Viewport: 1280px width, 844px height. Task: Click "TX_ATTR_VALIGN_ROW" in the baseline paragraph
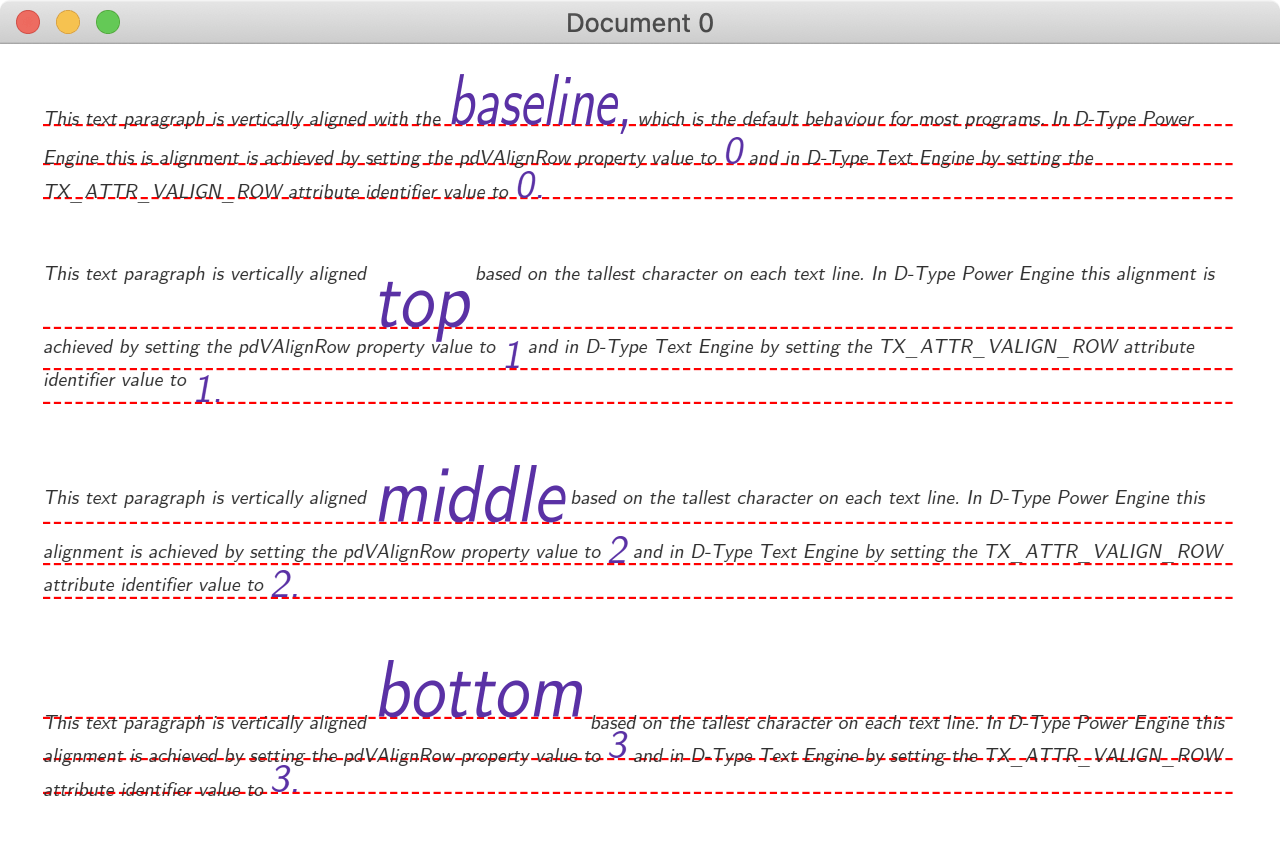165,192
